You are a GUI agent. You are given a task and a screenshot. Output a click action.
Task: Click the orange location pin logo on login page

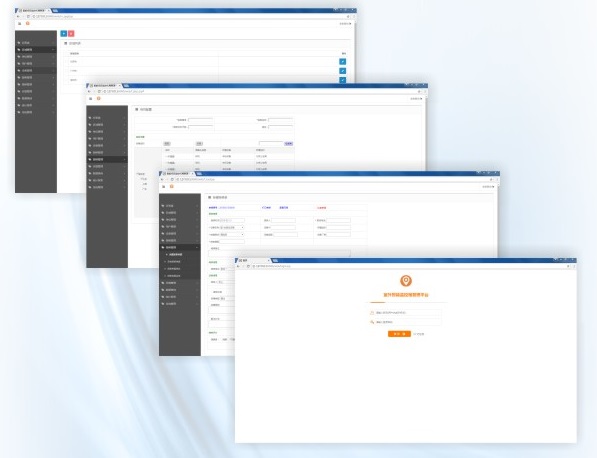click(x=406, y=281)
